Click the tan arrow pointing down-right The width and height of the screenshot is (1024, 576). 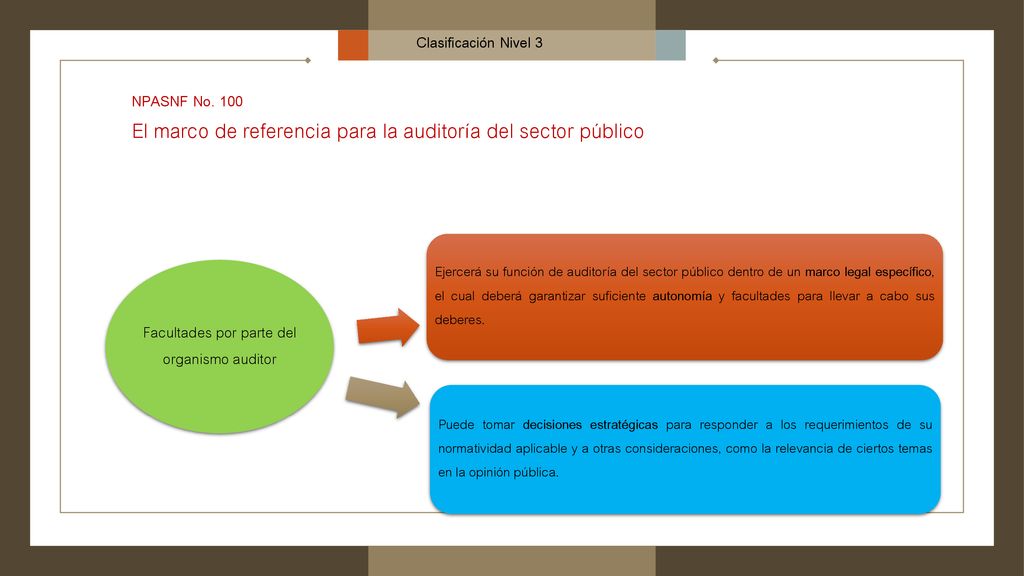(x=383, y=396)
